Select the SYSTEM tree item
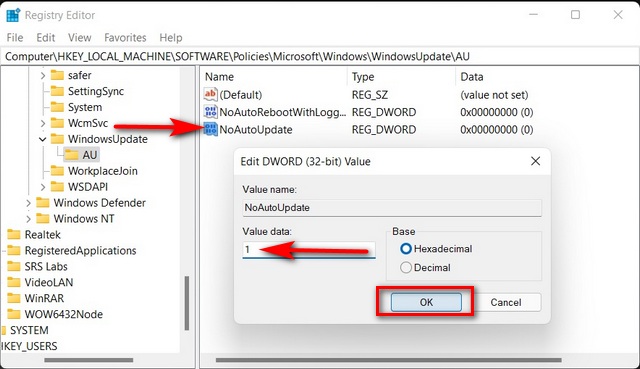 [29, 330]
